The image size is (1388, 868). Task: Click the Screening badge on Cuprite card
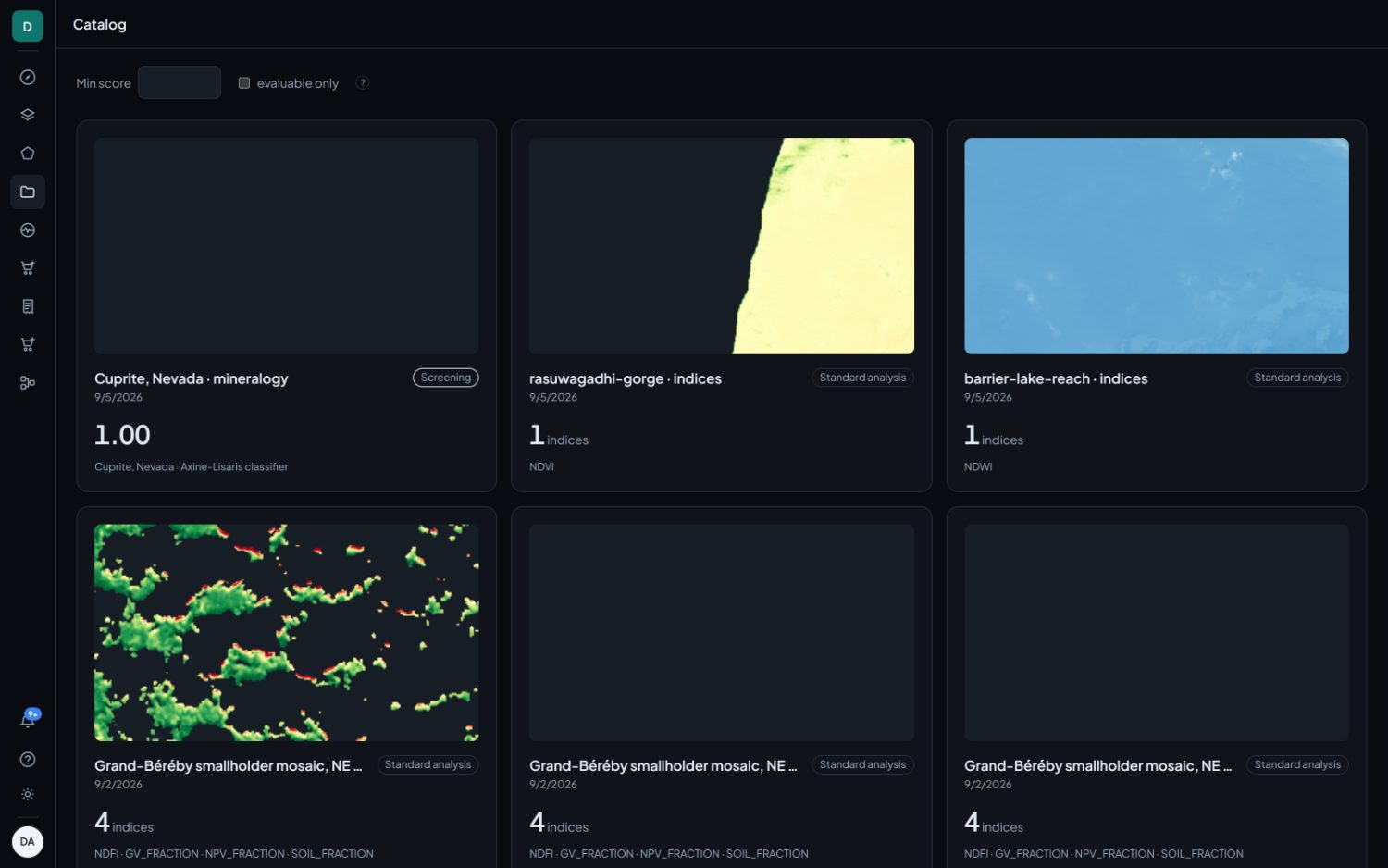(x=446, y=378)
